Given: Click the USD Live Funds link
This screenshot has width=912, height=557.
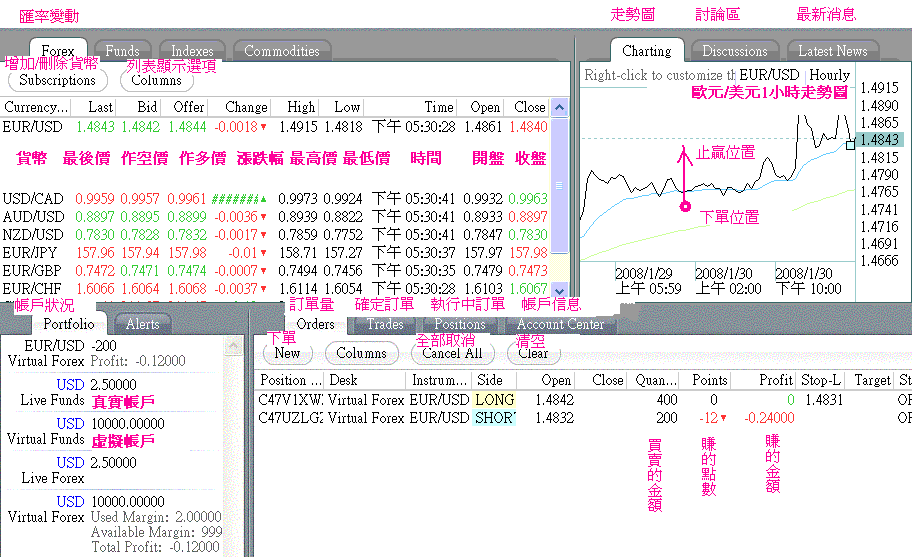Looking at the screenshot, I should pos(70,384).
